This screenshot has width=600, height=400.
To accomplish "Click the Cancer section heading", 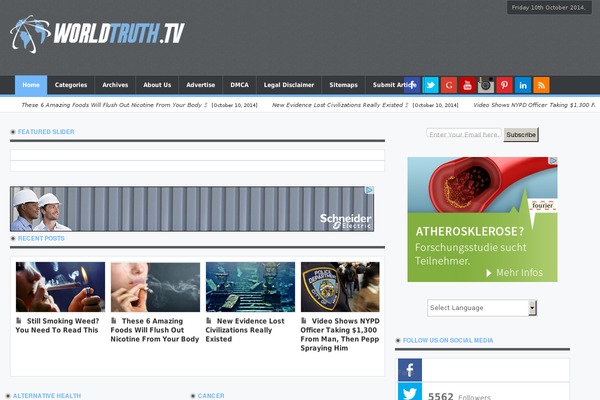I will (x=211, y=396).
